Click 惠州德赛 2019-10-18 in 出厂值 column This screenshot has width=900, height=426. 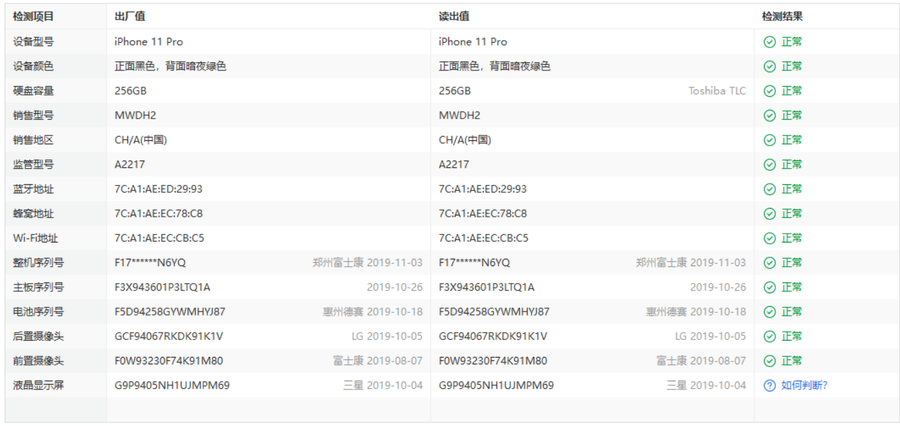coord(373,312)
